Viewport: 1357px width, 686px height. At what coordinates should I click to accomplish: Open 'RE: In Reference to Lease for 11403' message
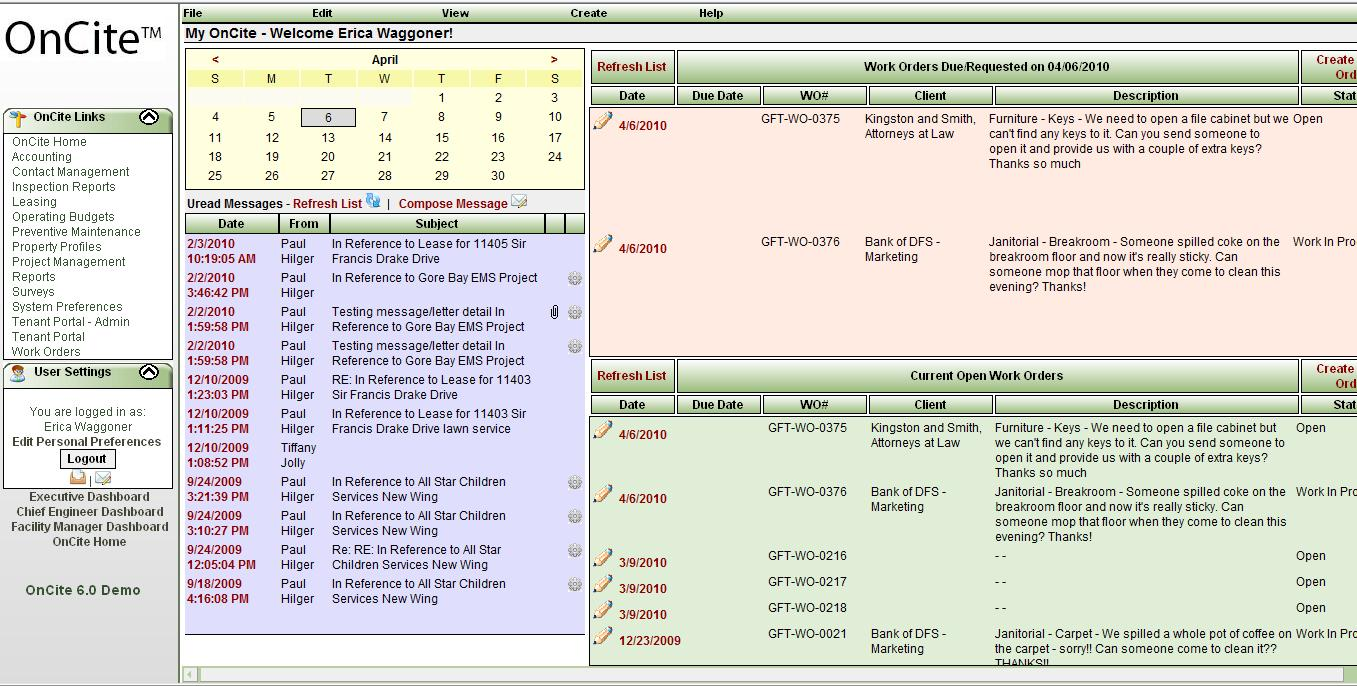tap(431, 387)
